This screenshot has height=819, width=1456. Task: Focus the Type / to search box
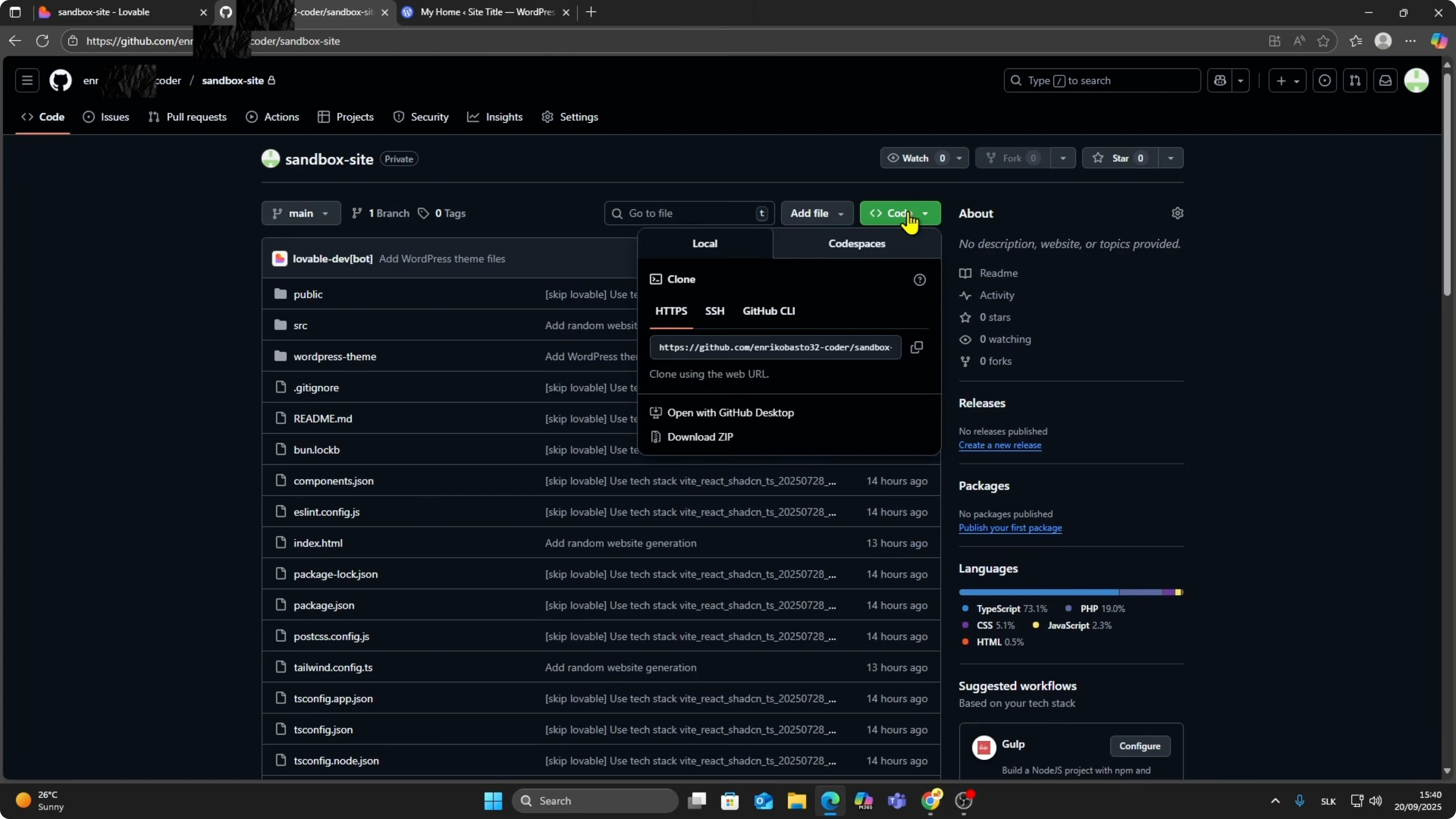pyautogui.click(x=1101, y=80)
